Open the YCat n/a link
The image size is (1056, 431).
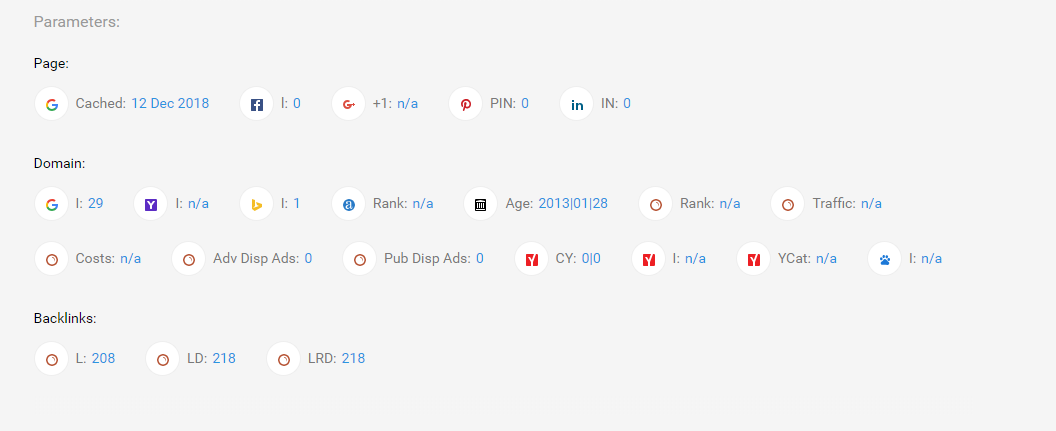click(826, 259)
